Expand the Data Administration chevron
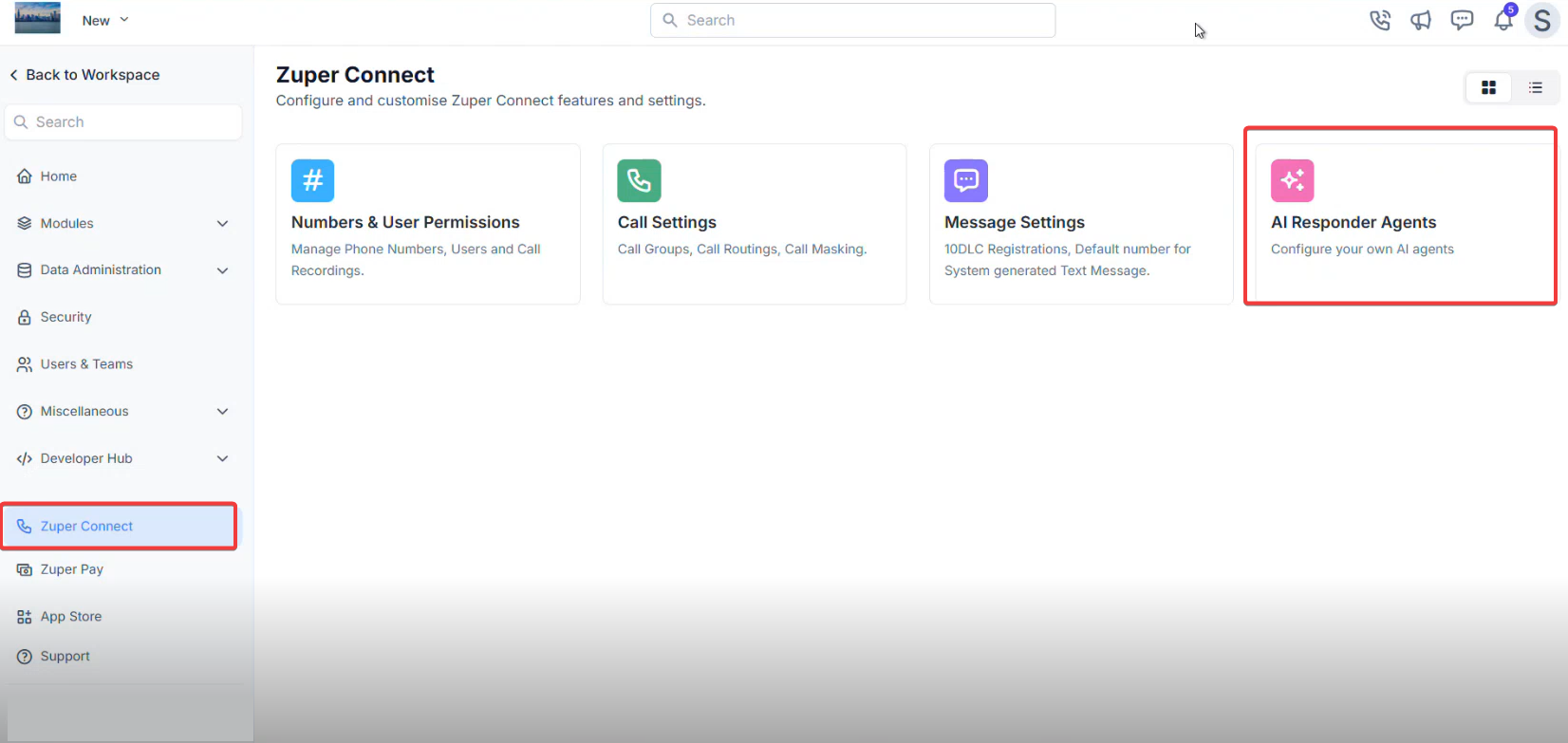Image resolution: width=1568 pixels, height=743 pixels. (x=223, y=270)
